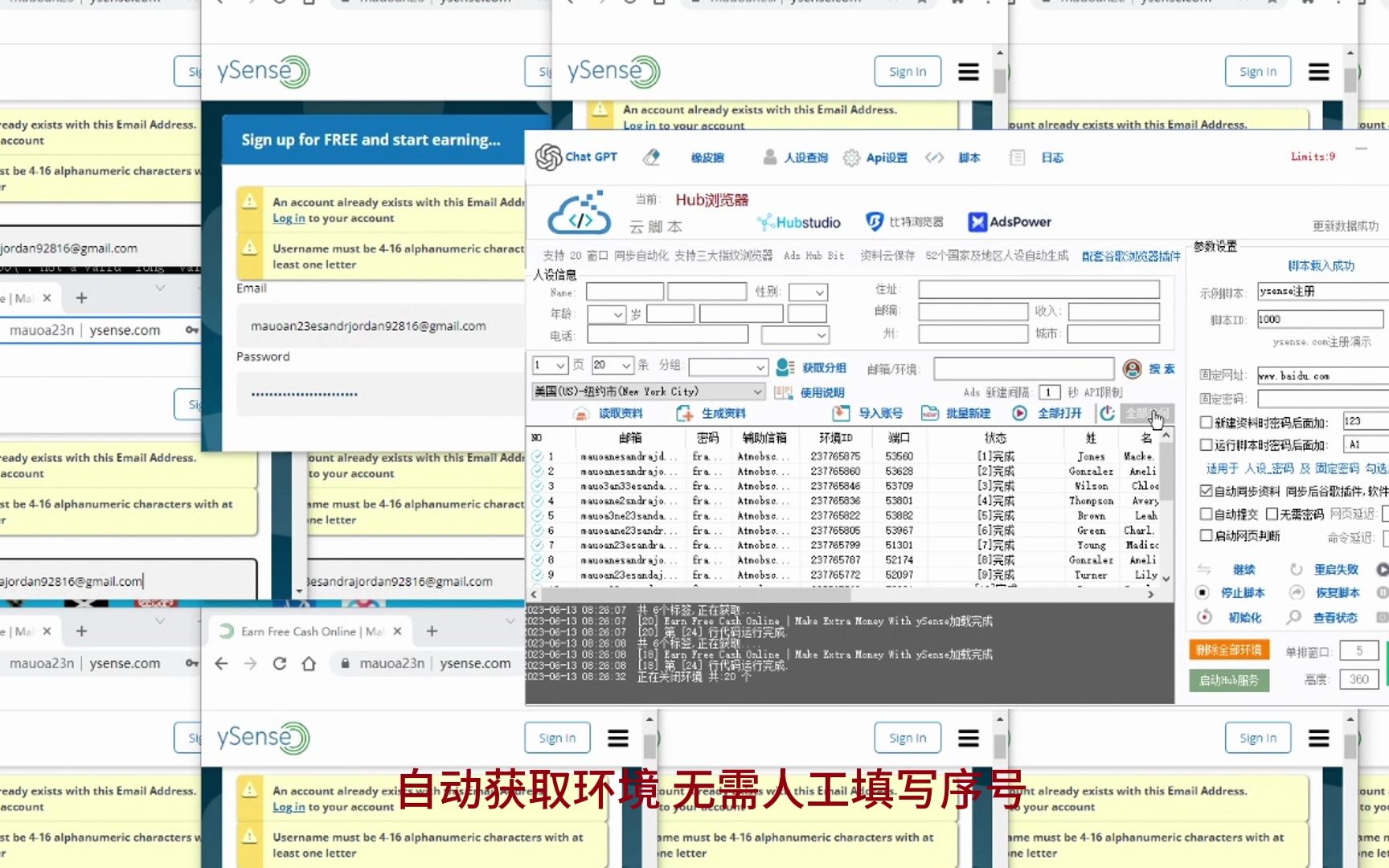Toggle check circle for table row 5
1389x868 pixels.
point(538,515)
